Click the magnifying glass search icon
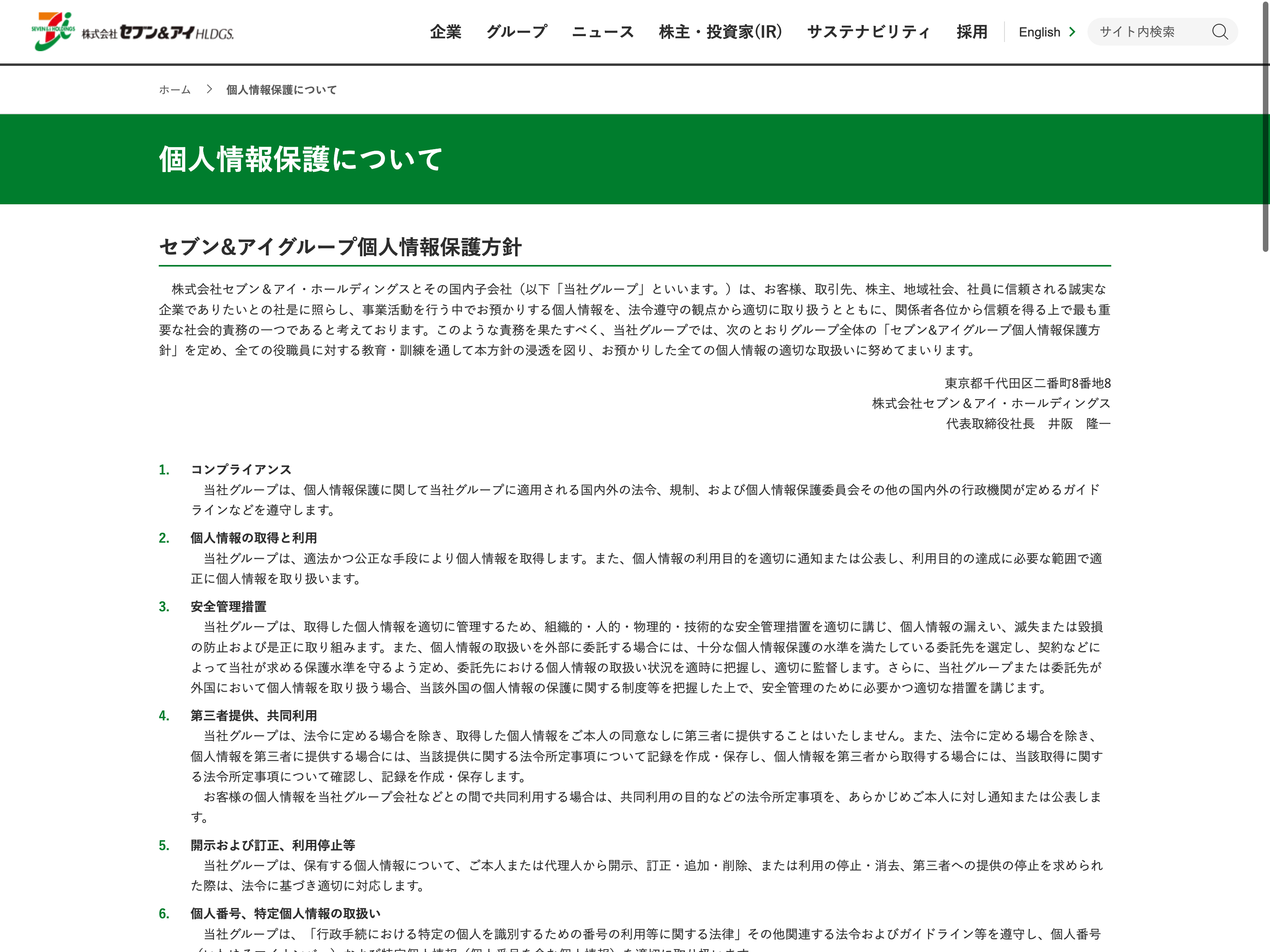The image size is (1270, 952). click(1220, 32)
